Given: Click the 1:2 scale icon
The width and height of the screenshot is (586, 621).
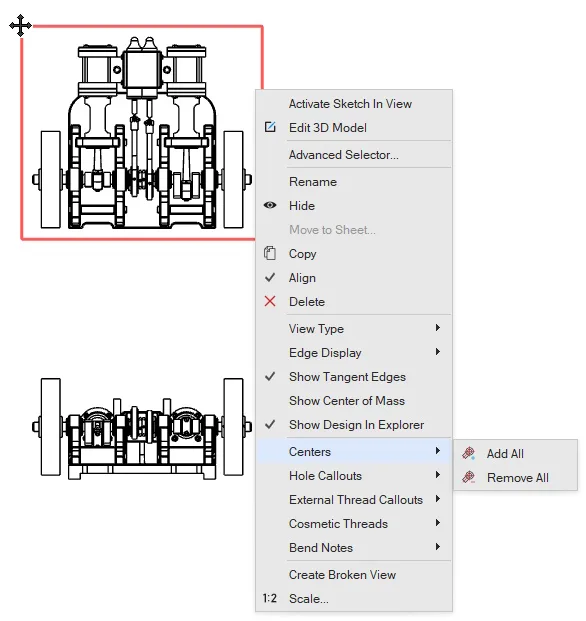Looking at the screenshot, I should tap(270, 598).
